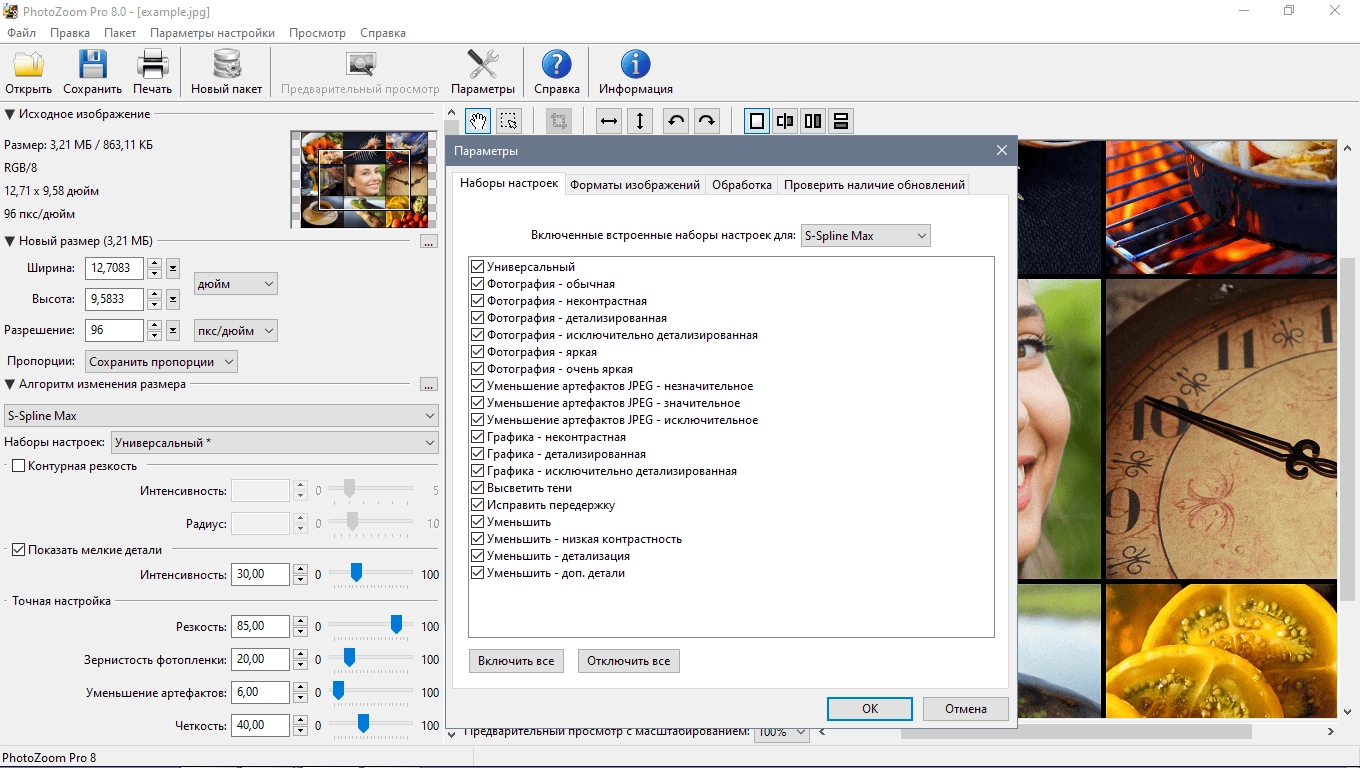Toggle Высветить тени checkbox
This screenshot has width=1360, height=768.
pos(478,488)
